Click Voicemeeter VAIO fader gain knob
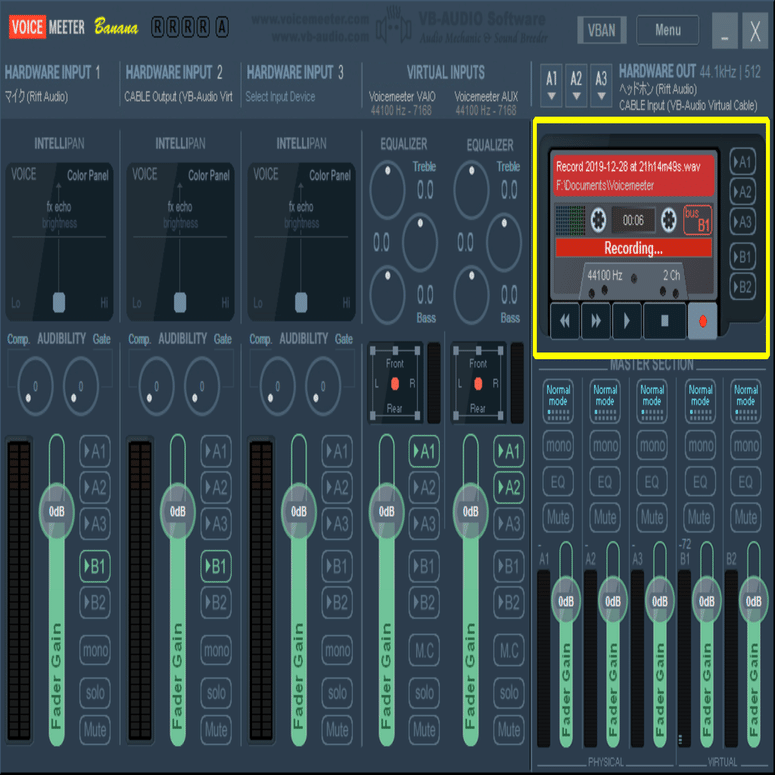This screenshot has height=775, width=775. [387, 511]
